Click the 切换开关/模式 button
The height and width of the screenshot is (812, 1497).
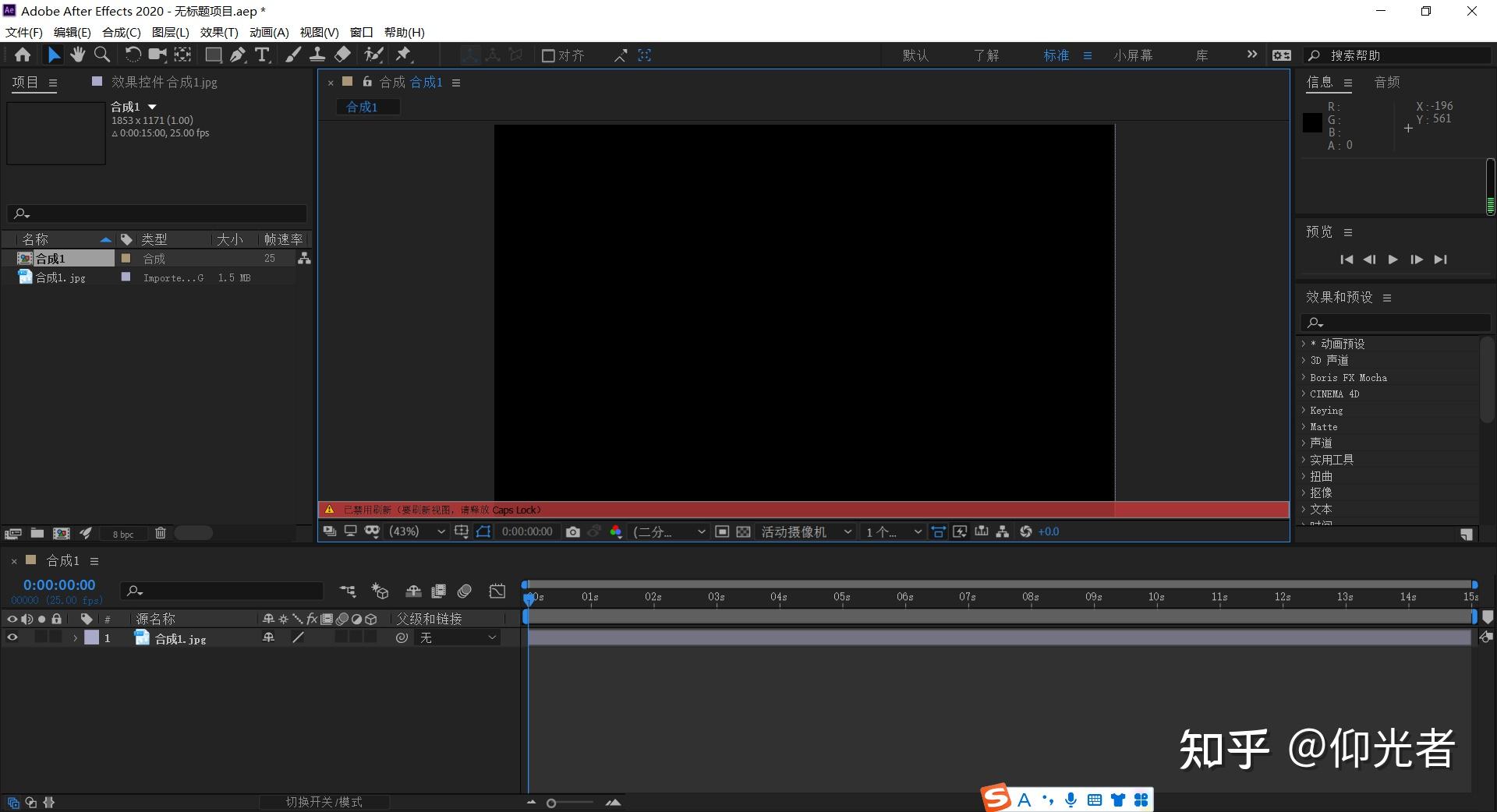coord(324,802)
